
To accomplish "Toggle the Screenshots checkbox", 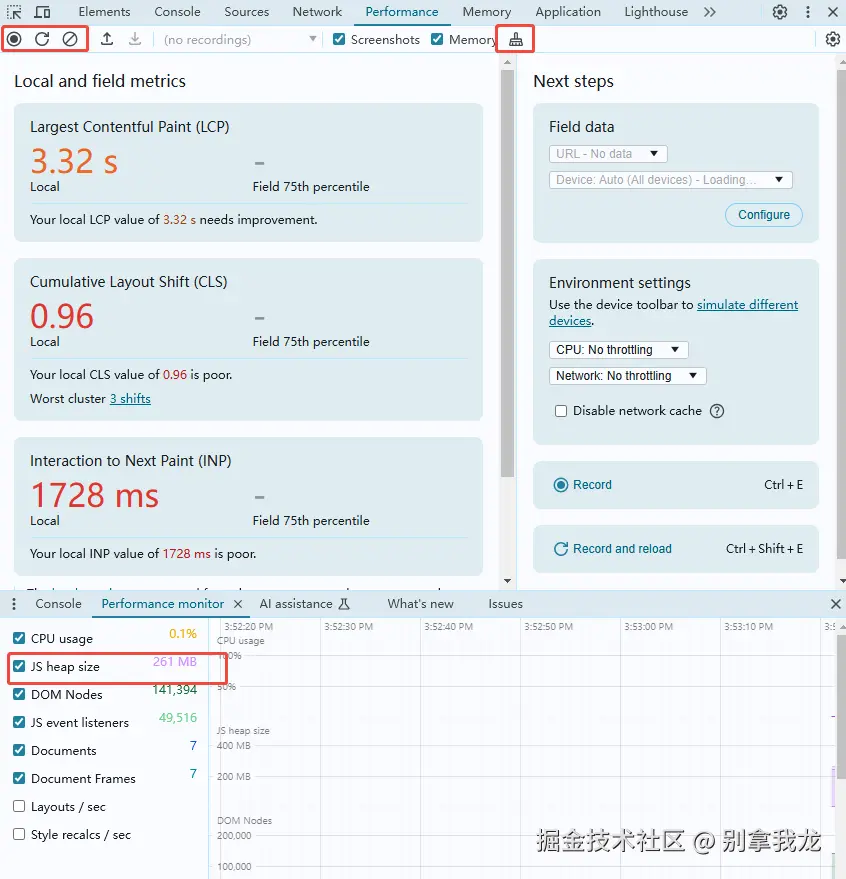I will pyautogui.click(x=339, y=39).
